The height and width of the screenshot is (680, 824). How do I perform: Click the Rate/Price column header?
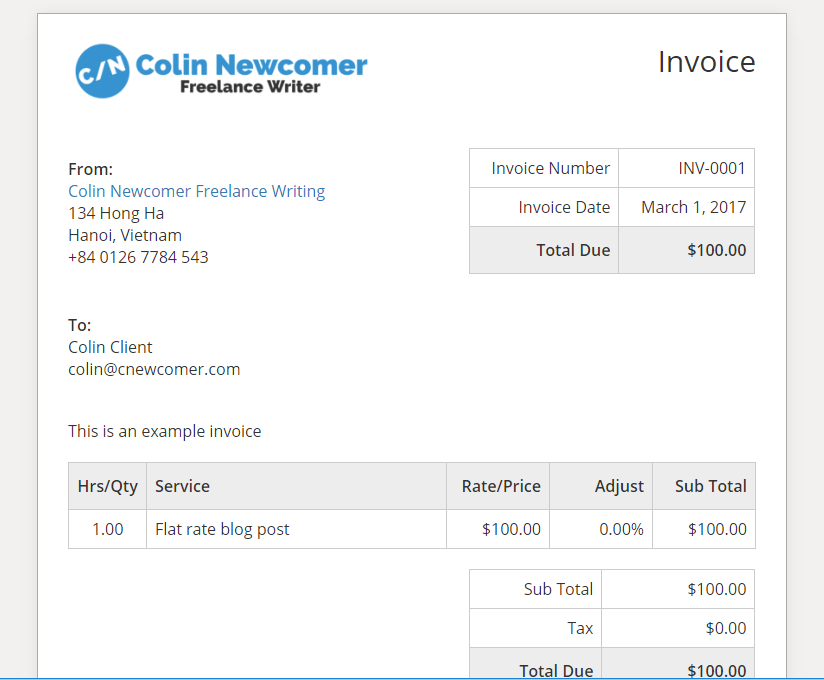coord(500,486)
